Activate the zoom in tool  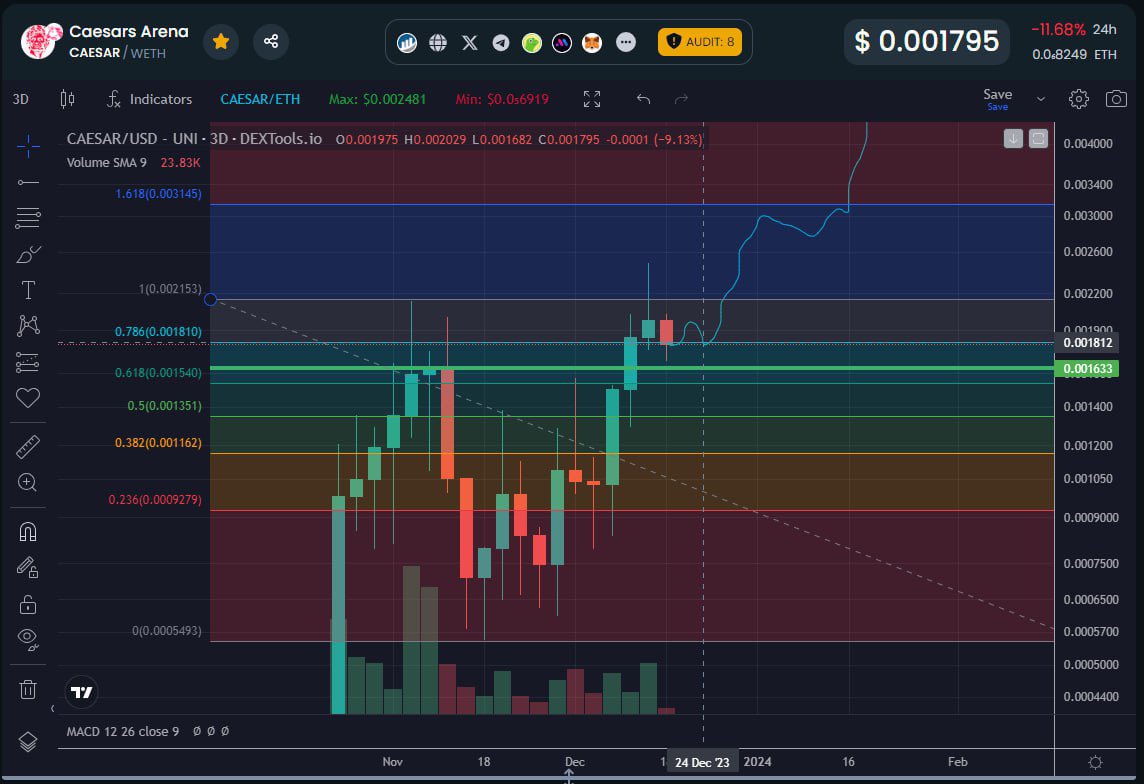[x=28, y=482]
